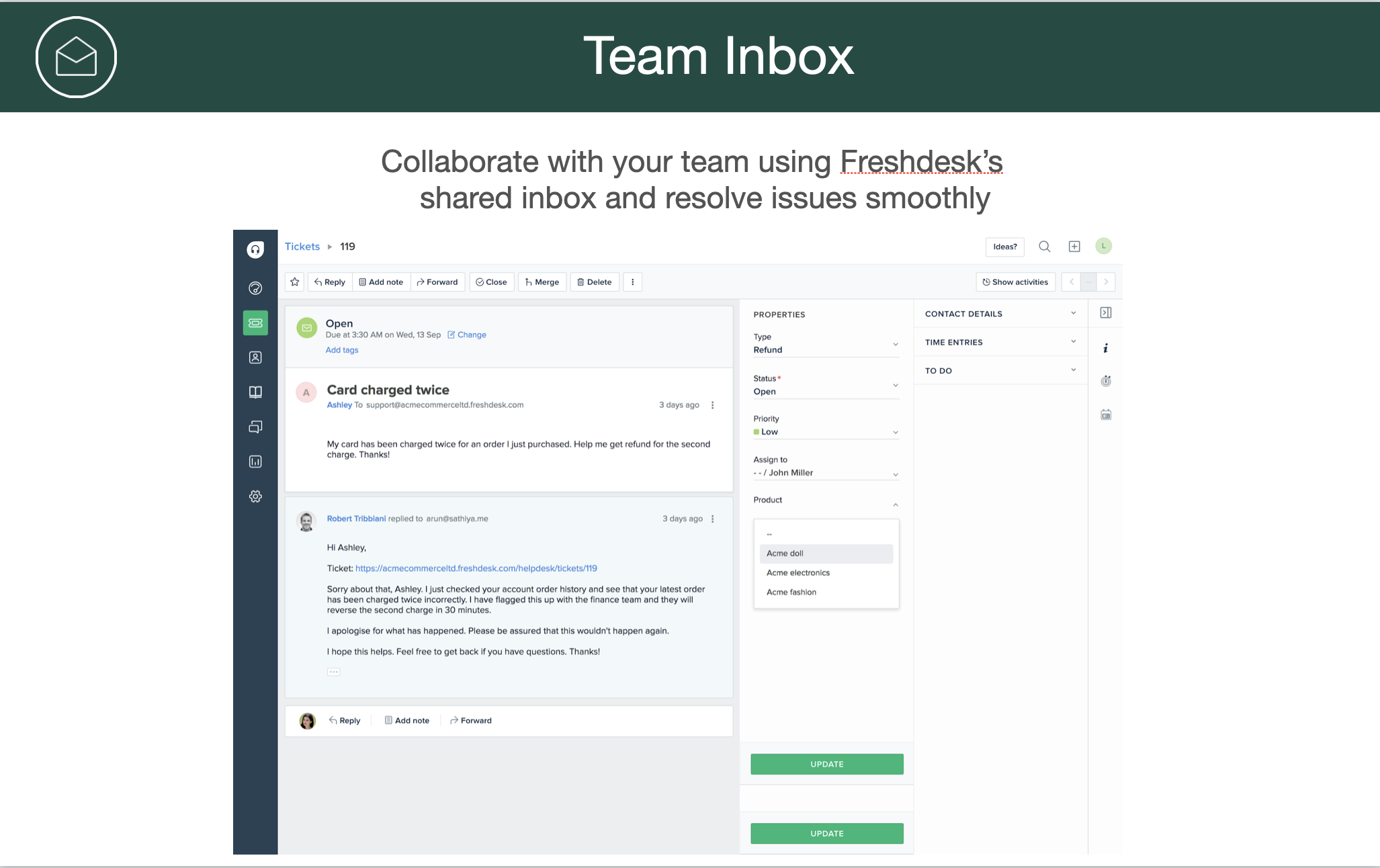Click the green open-ticket envelope icon

[x=307, y=328]
